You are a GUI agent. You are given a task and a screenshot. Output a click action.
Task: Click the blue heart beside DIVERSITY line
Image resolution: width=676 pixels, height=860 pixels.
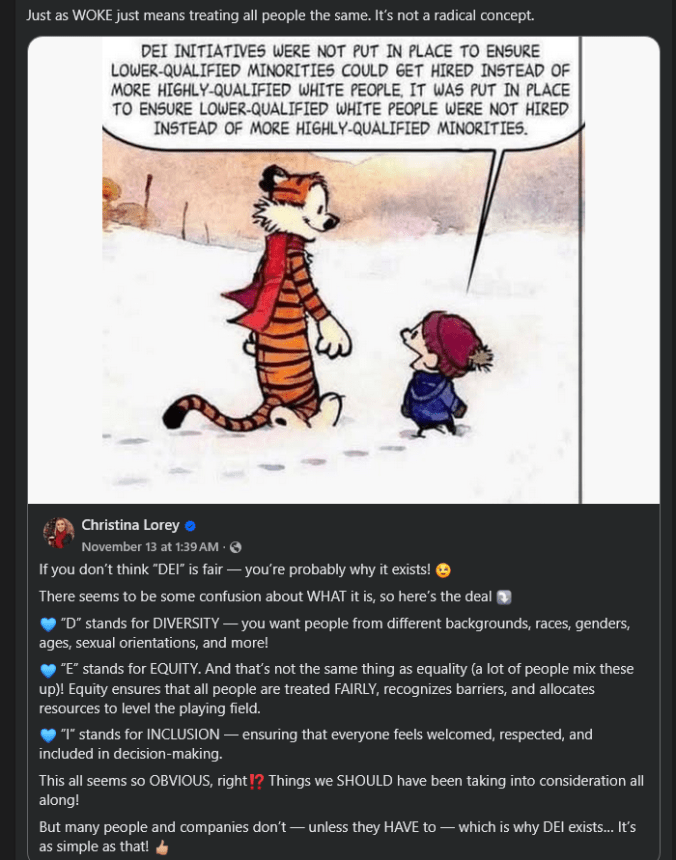(48, 624)
